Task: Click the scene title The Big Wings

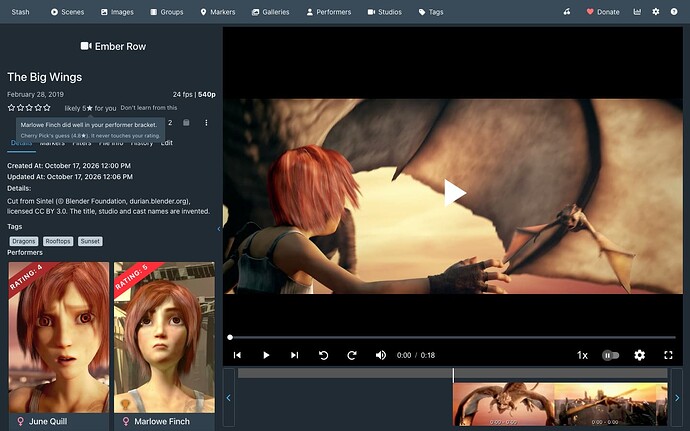Action: 44,77
